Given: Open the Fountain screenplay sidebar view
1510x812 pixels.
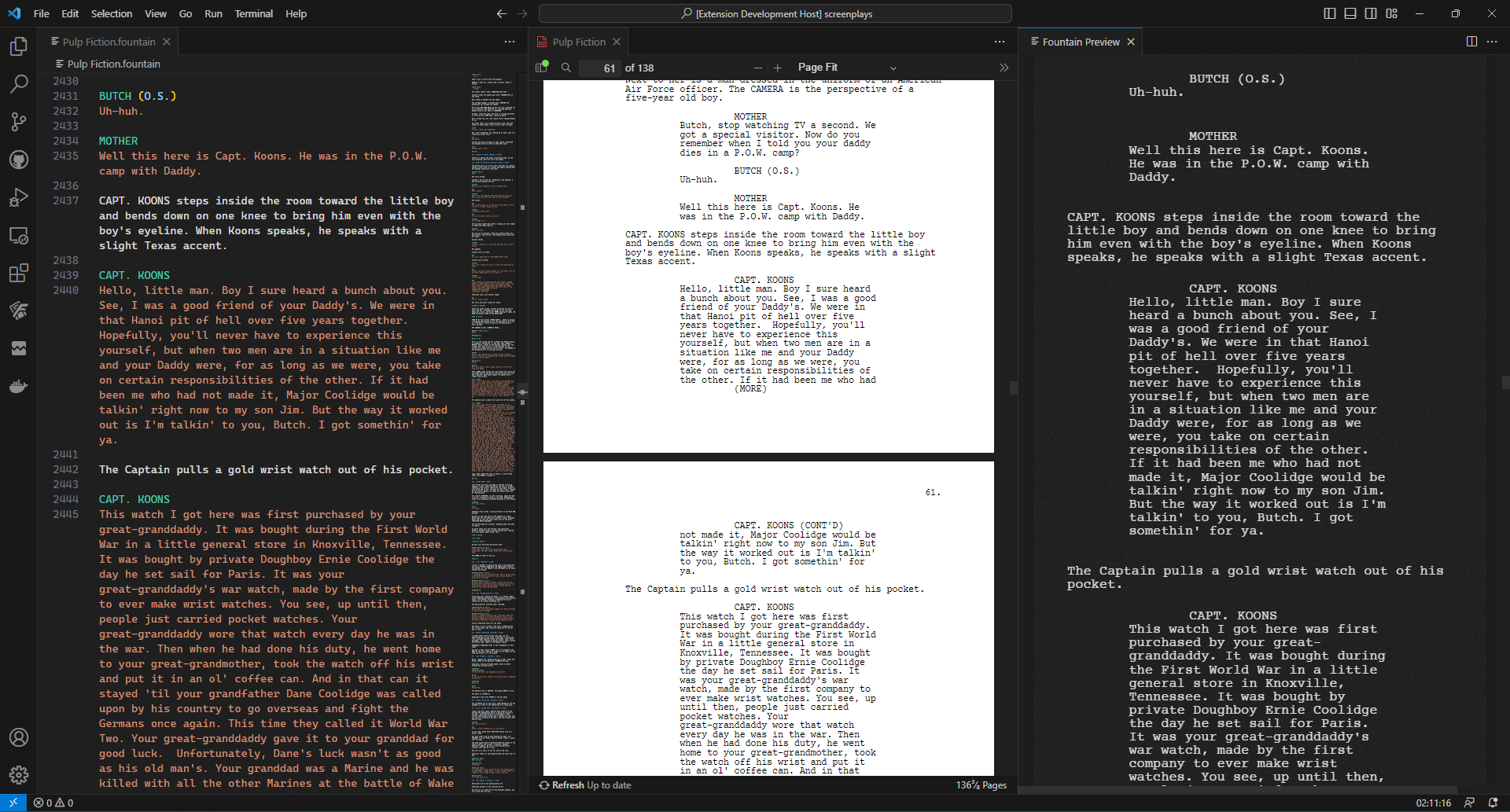Looking at the screenshot, I should tap(19, 310).
